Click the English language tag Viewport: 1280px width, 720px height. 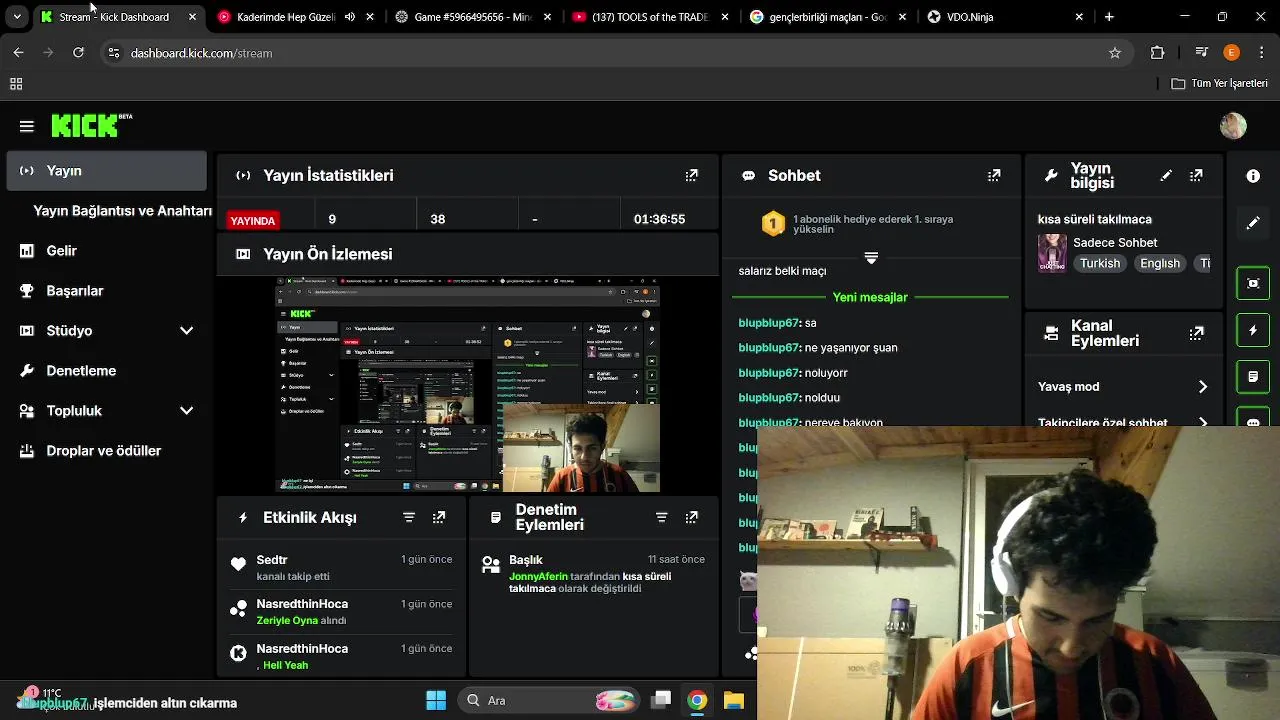[1160, 263]
